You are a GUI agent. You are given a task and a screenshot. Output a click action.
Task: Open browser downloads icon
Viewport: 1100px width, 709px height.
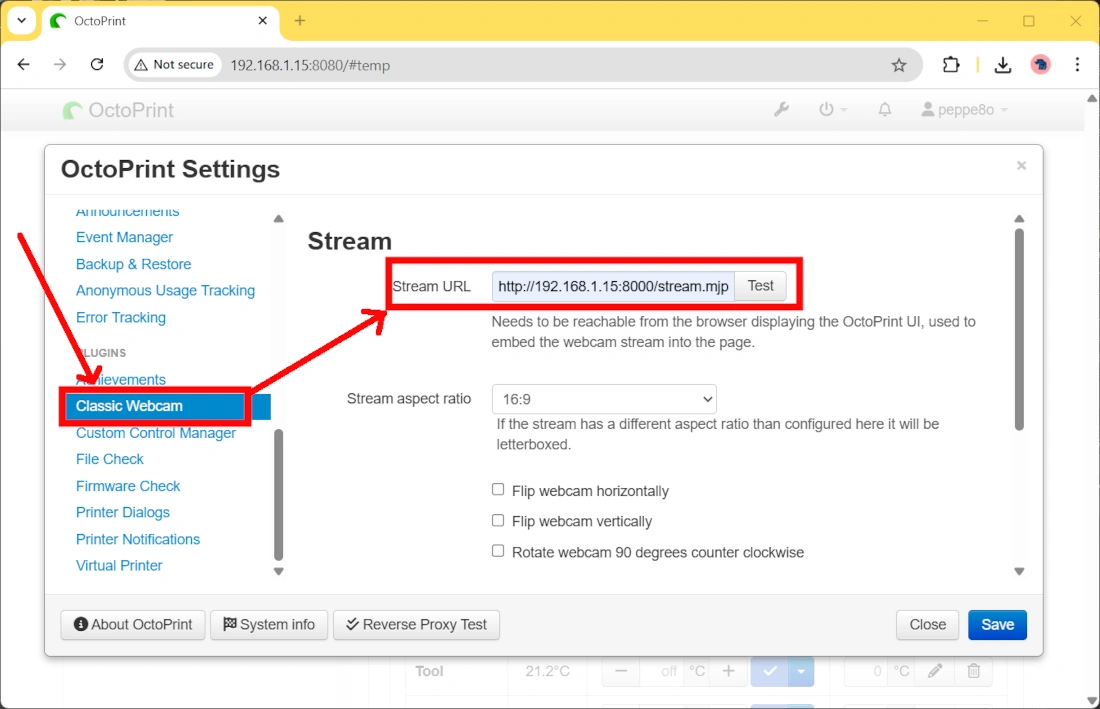click(x=1002, y=65)
